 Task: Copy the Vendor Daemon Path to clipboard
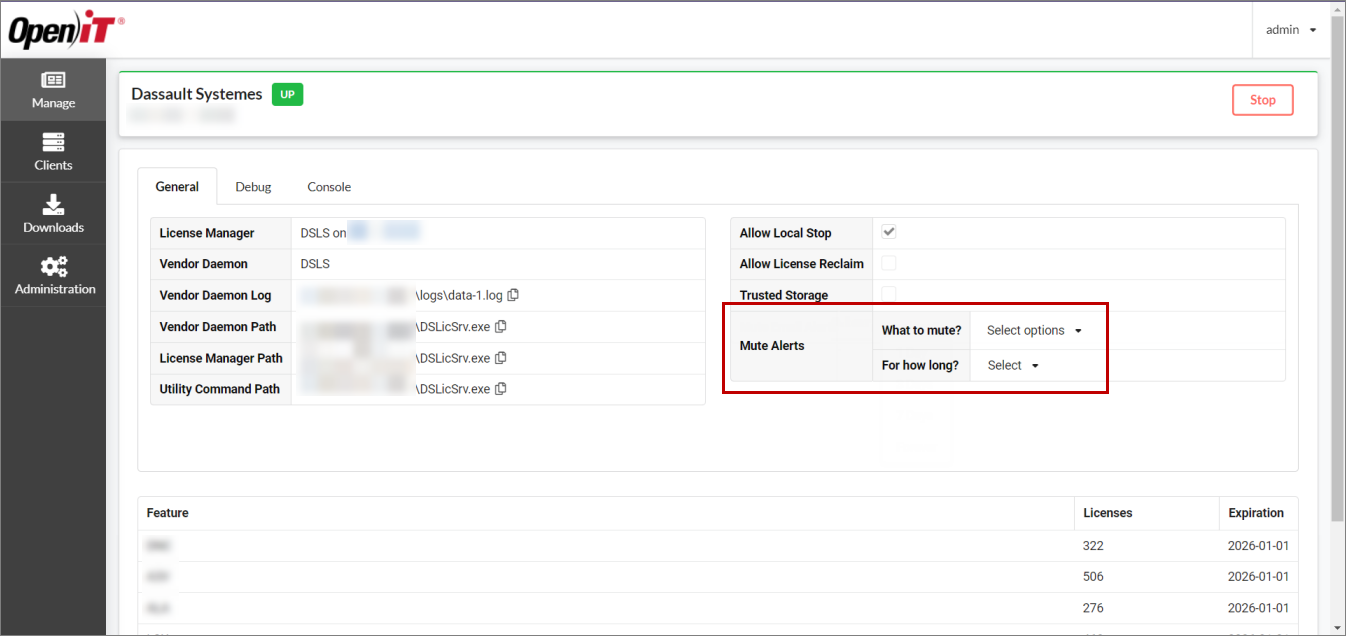coord(500,326)
